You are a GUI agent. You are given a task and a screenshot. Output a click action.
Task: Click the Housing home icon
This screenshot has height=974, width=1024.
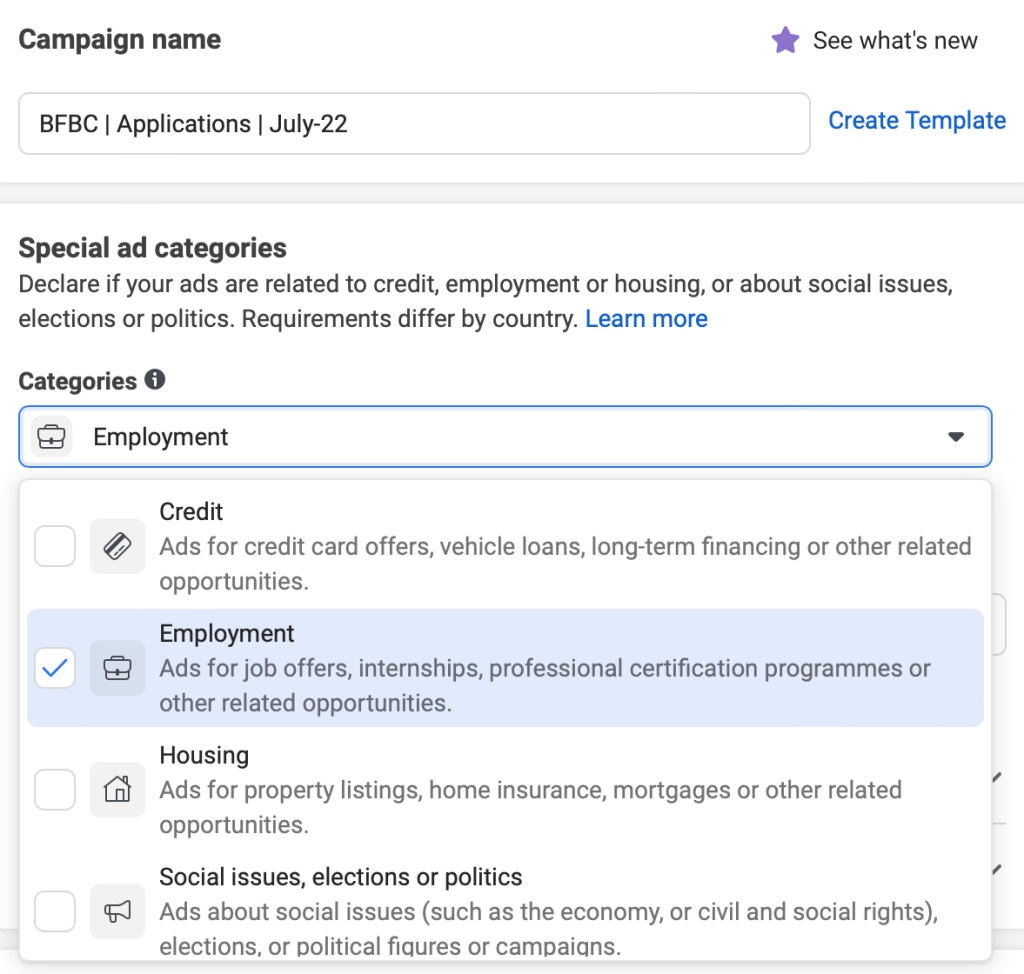point(117,790)
